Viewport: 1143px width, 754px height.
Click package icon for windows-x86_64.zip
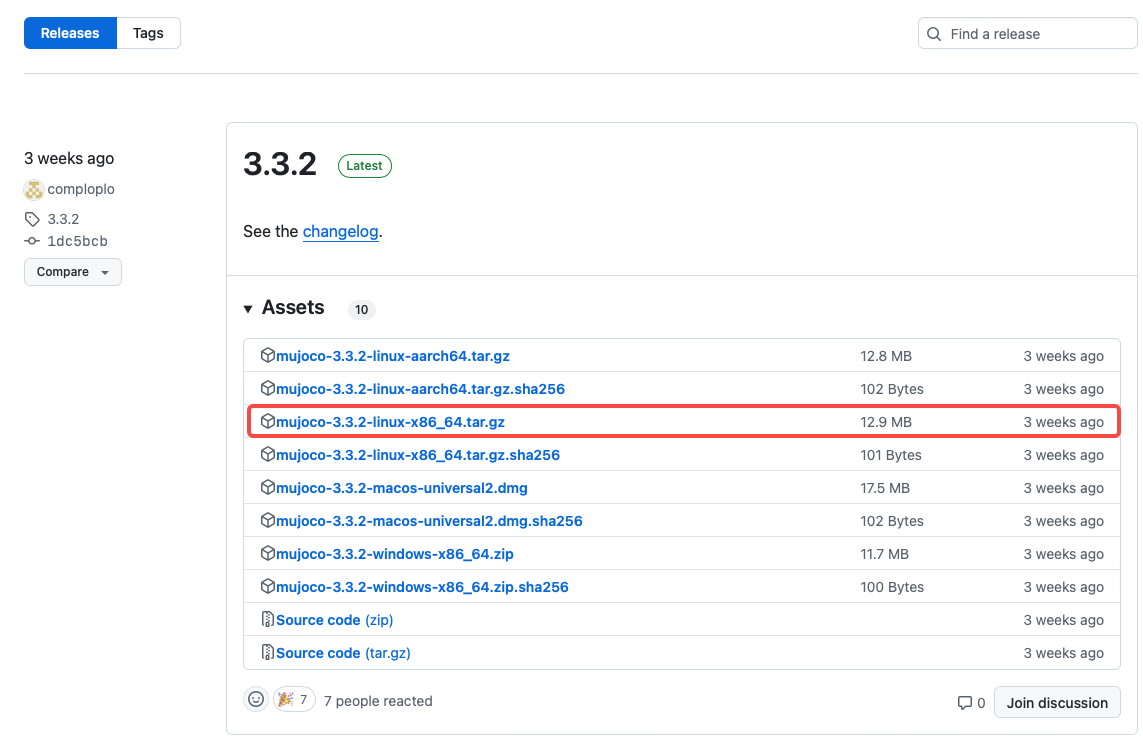tap(268, 553)
